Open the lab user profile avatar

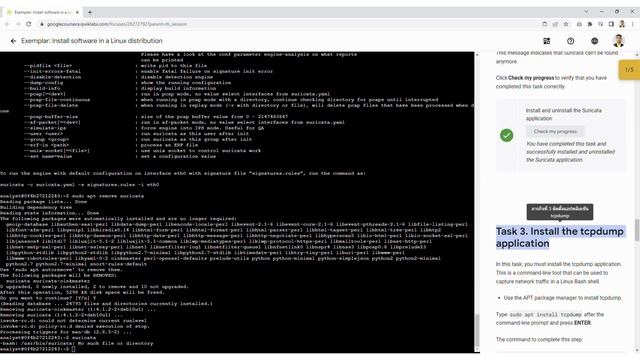pos(618,41)
